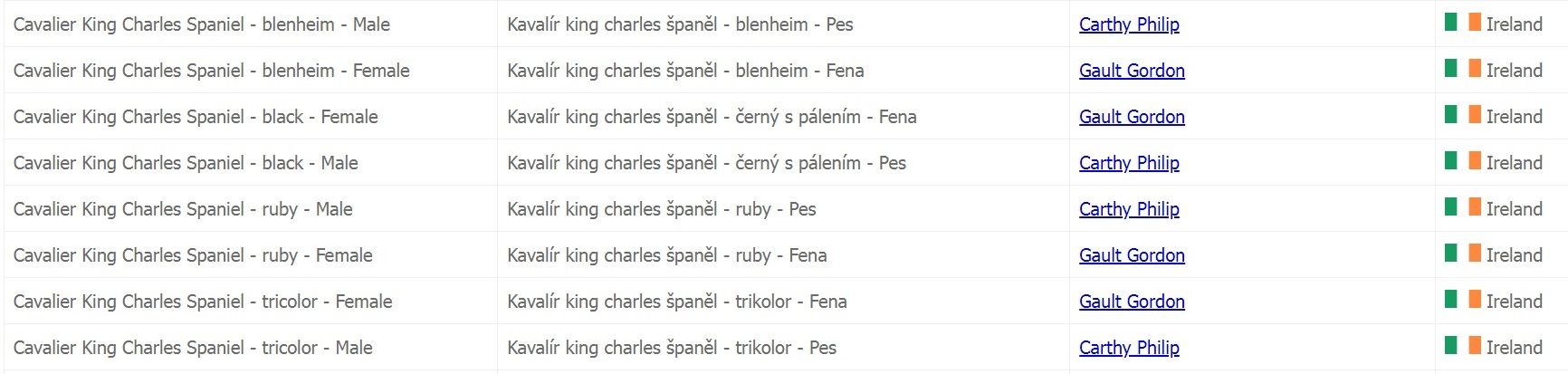1568x374 pixels.
Task: Click Ireland flag icon in ruby Female row
Action: click(1462, 254)
